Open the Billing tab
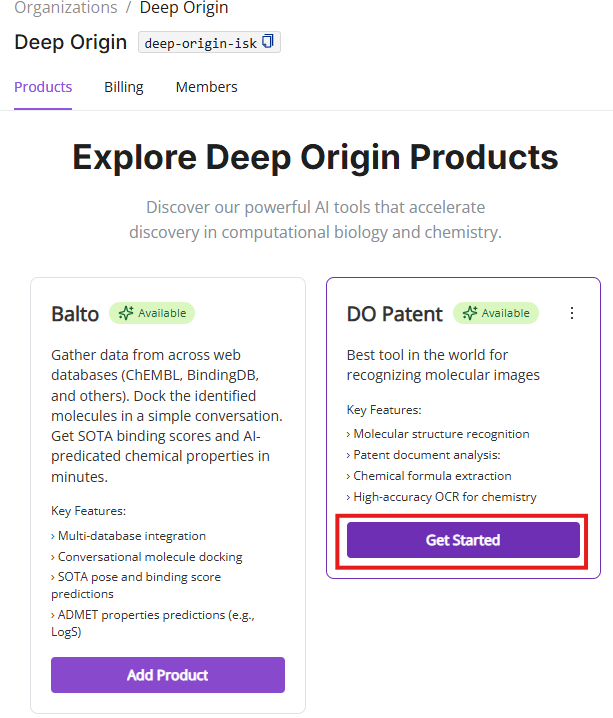Viewport: 613px width, 718px height. pyautogui.click(x=124, y=87)
